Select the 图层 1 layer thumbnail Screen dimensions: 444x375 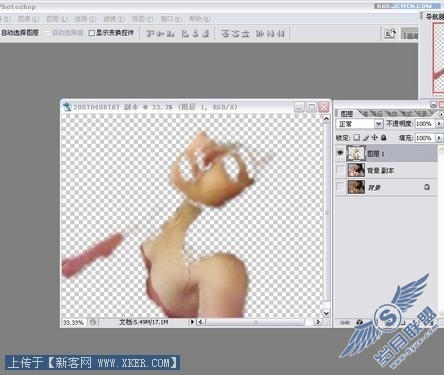(x=356, y=153)
